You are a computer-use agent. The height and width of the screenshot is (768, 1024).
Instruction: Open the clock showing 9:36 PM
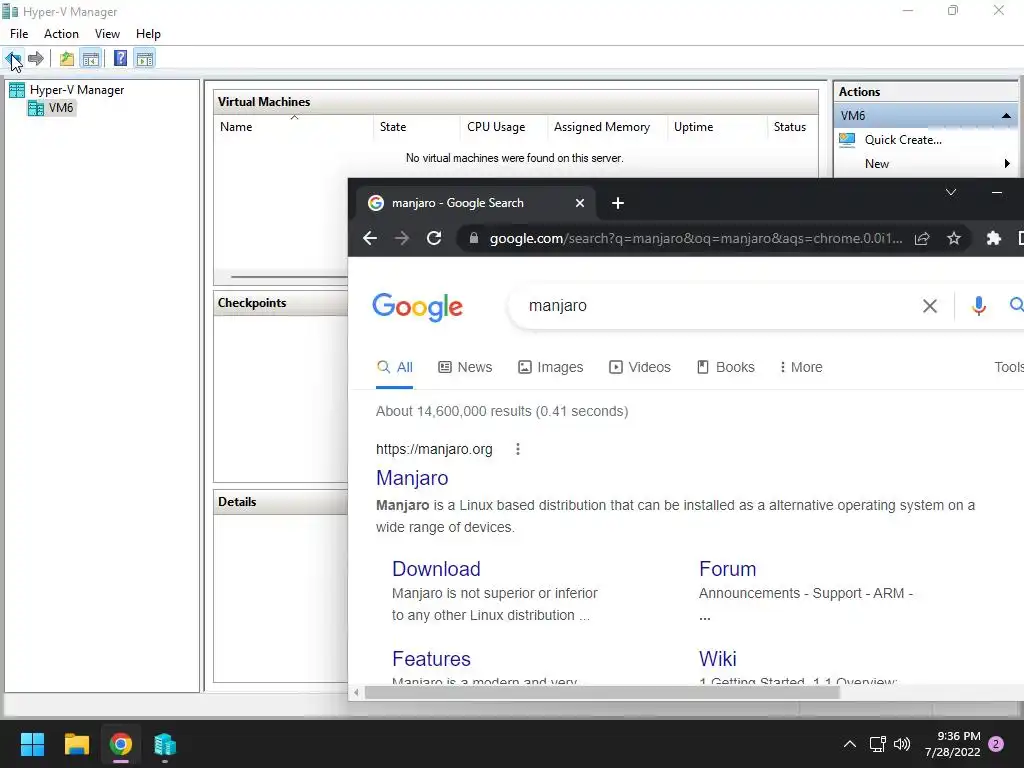pos(952,744)
